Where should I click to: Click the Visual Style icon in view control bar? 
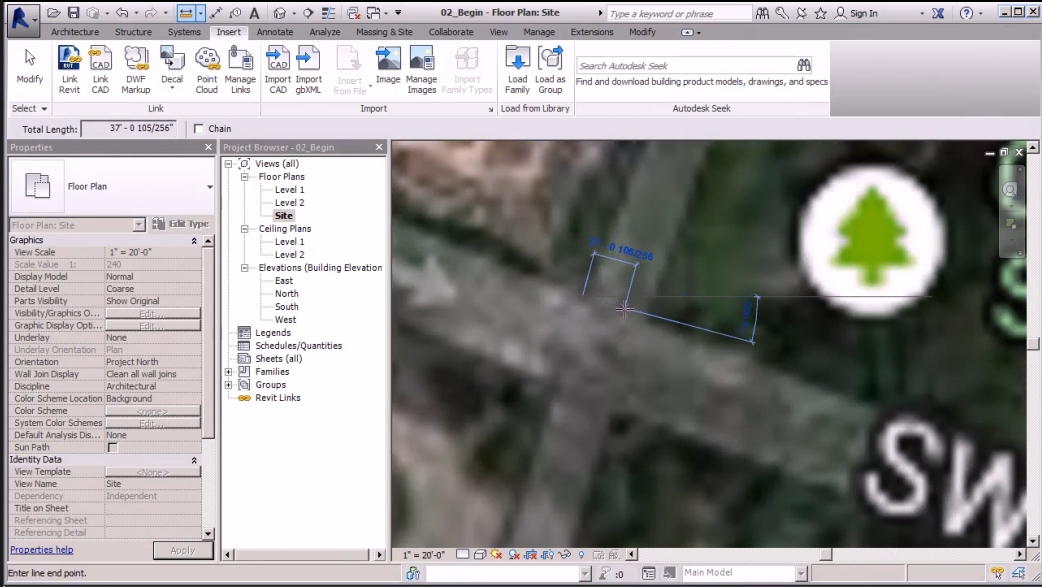click(479, 554)
